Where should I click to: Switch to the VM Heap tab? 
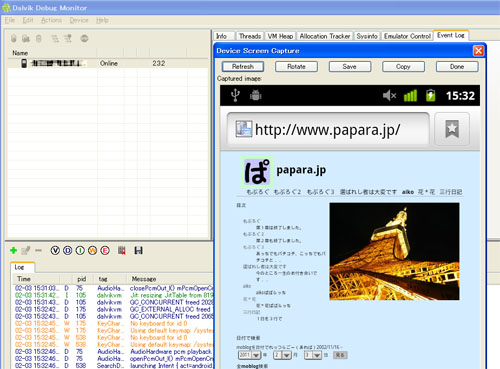pyautogui.click(x=281, y=36)
